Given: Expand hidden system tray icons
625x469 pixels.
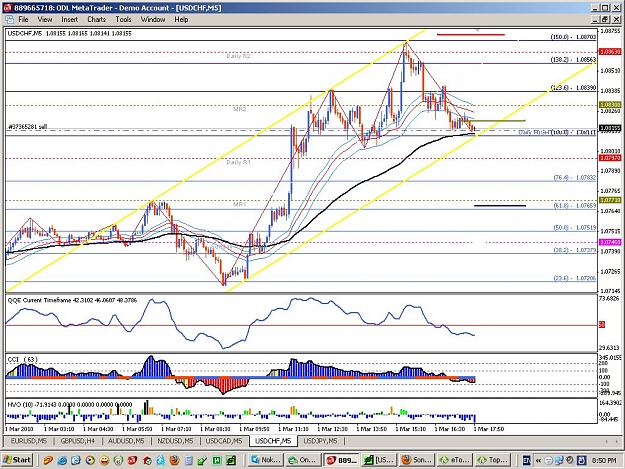Looking at the screenshot, I should 539,461.
